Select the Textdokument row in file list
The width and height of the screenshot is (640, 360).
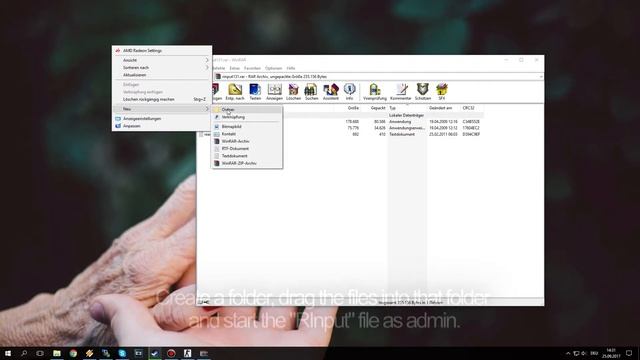click(341, 134)
